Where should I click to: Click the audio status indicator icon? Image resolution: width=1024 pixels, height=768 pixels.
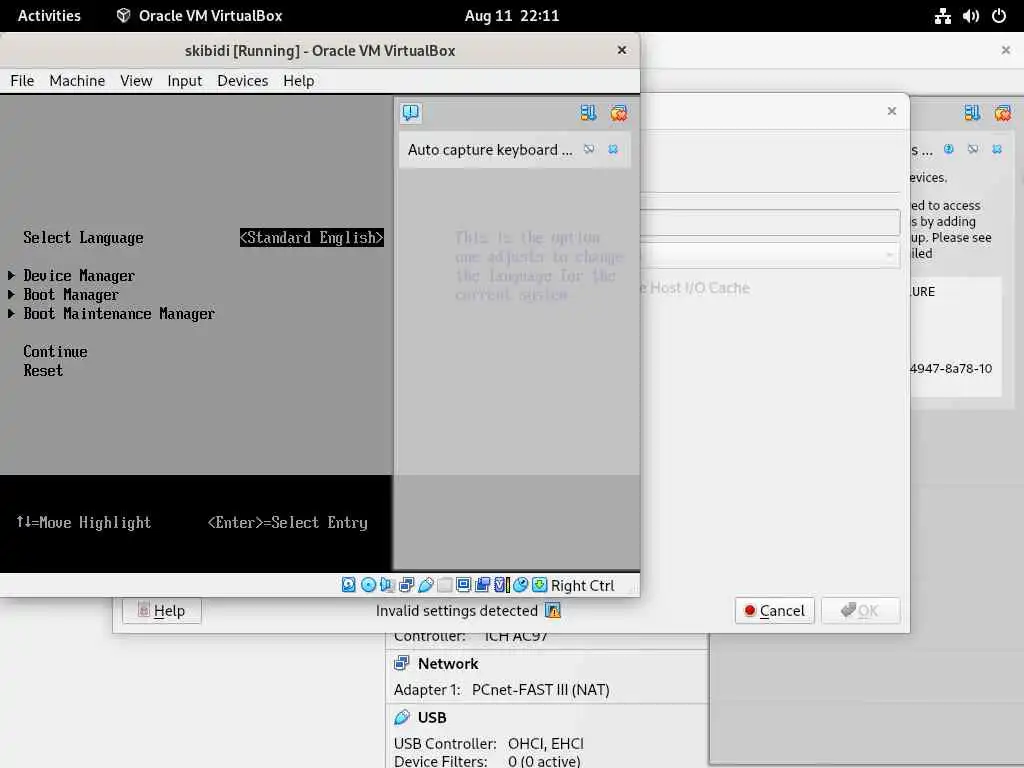coord(387,584)
